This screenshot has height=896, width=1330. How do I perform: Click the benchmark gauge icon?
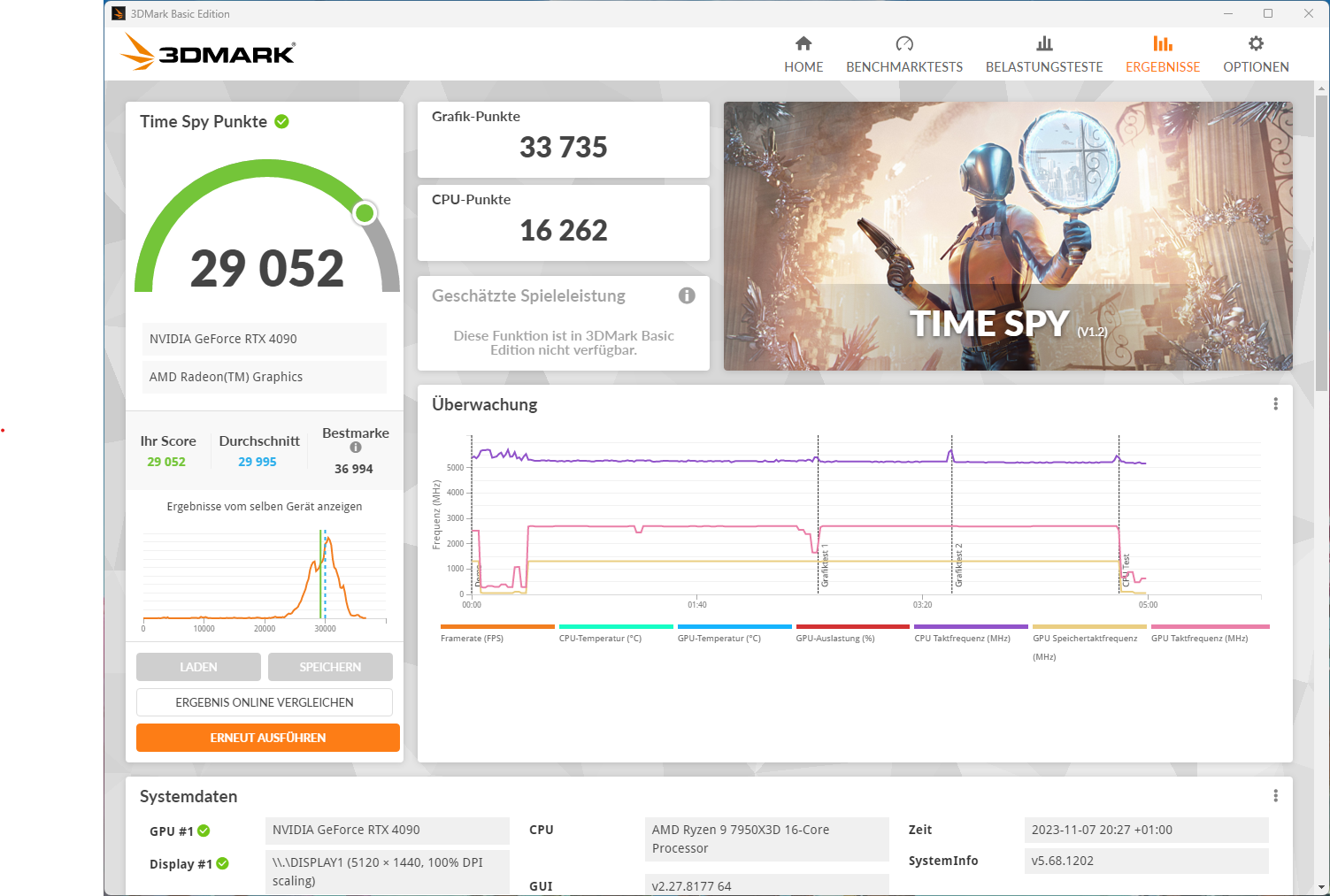[x=904, y=43]
